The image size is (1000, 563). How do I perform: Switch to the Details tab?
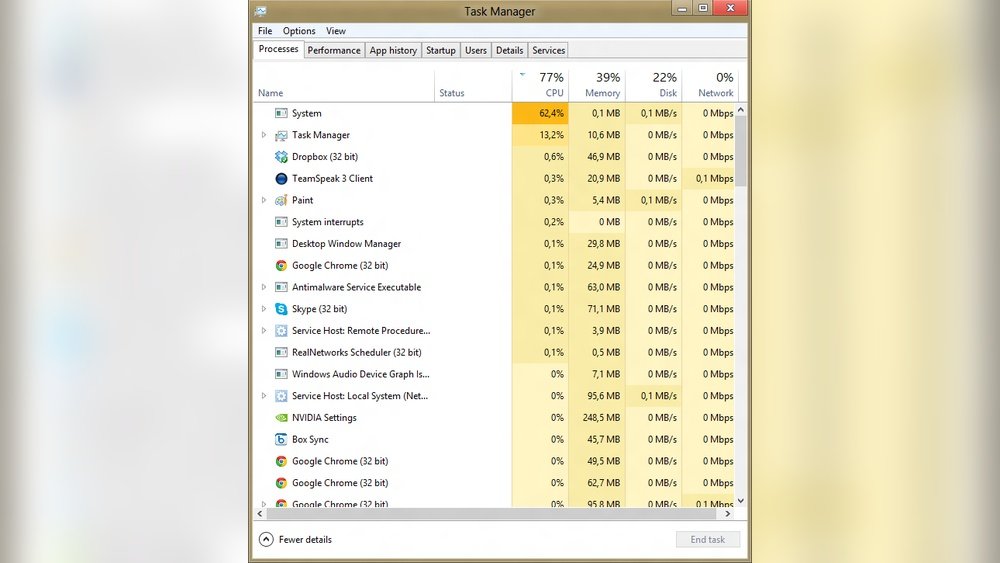pyautogui.click(x=510, y=50)
